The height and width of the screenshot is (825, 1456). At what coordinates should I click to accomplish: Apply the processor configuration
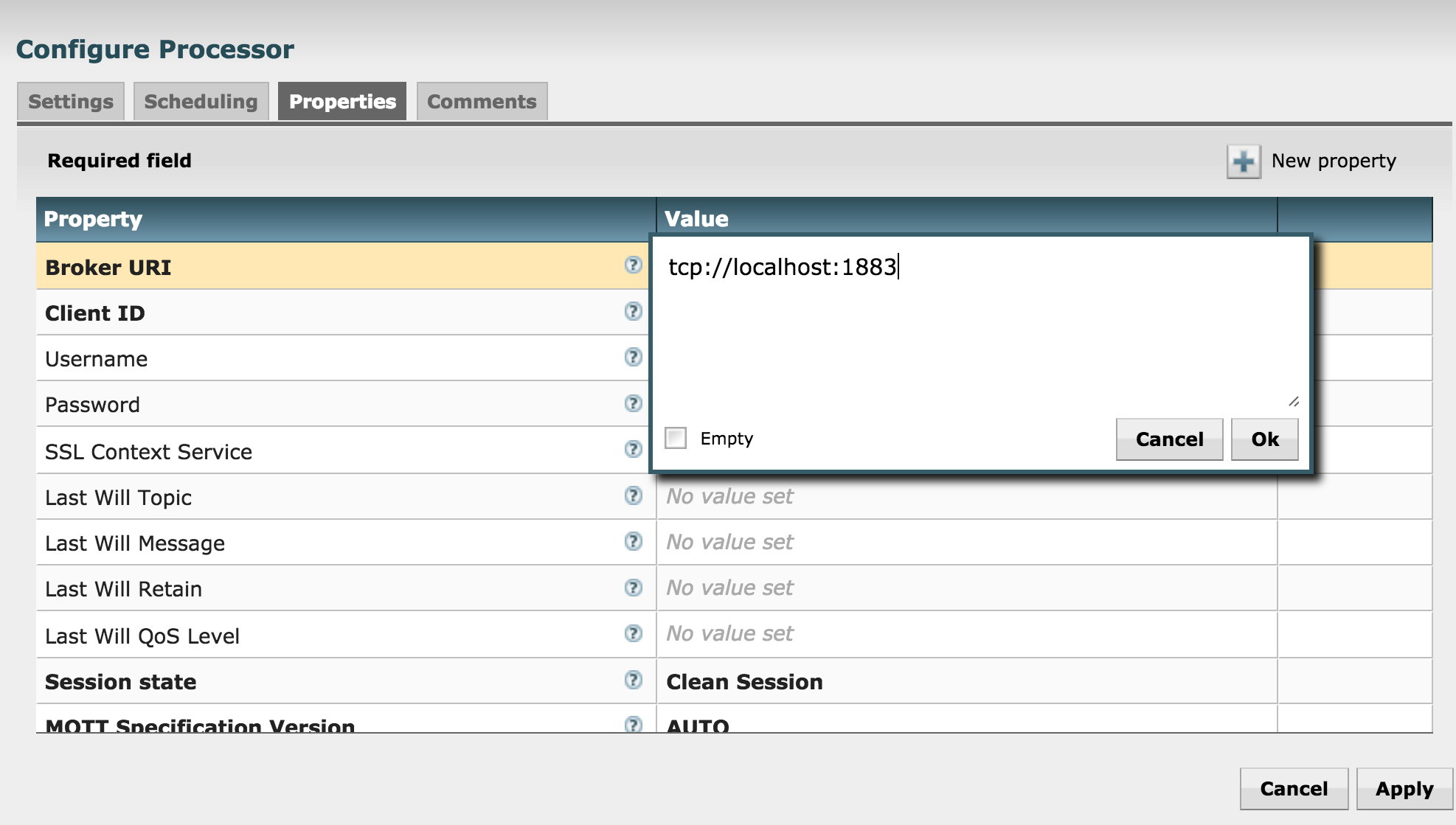(1404, 789)
